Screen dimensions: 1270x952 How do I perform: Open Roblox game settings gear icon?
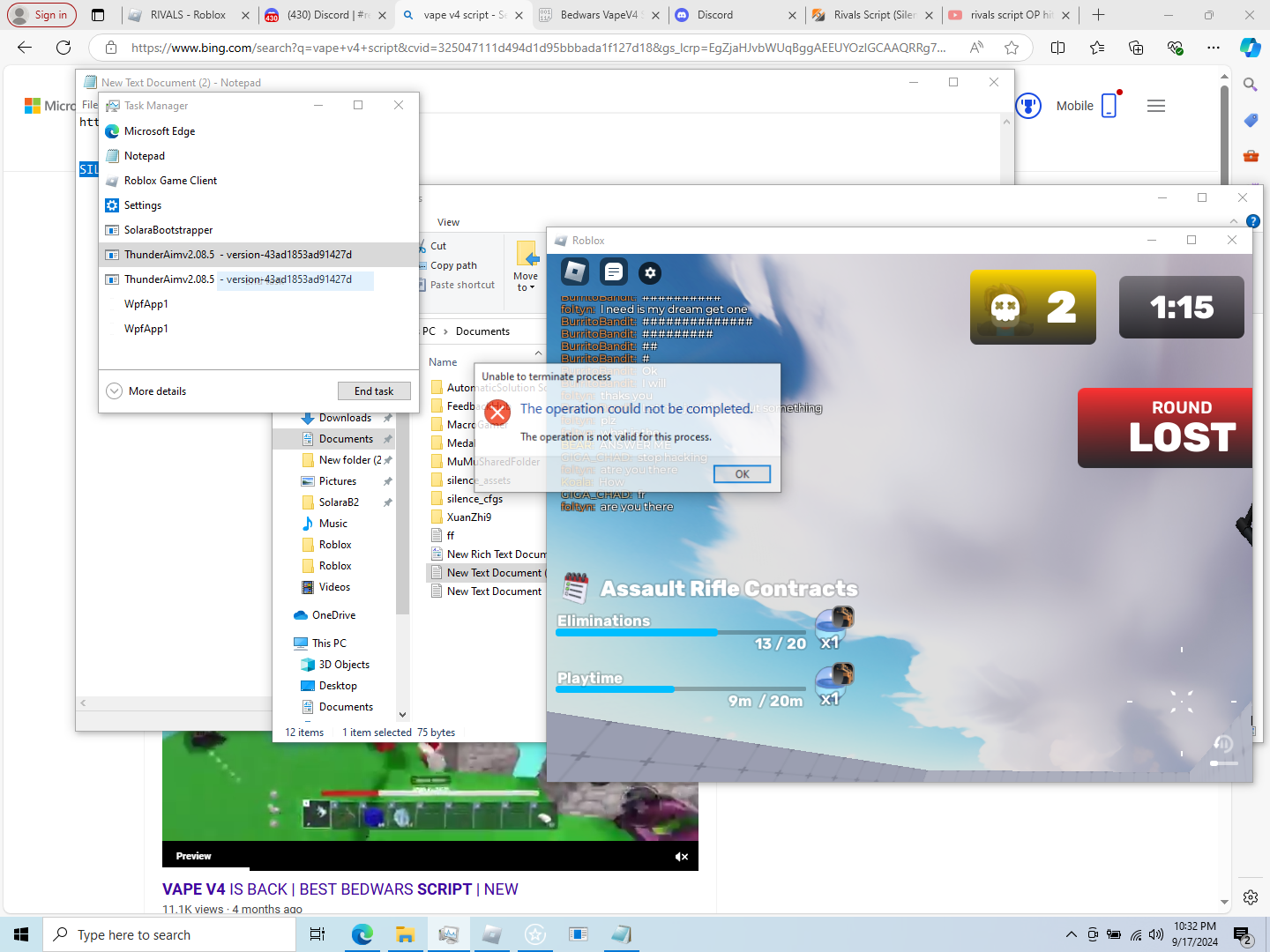[650, 272]
